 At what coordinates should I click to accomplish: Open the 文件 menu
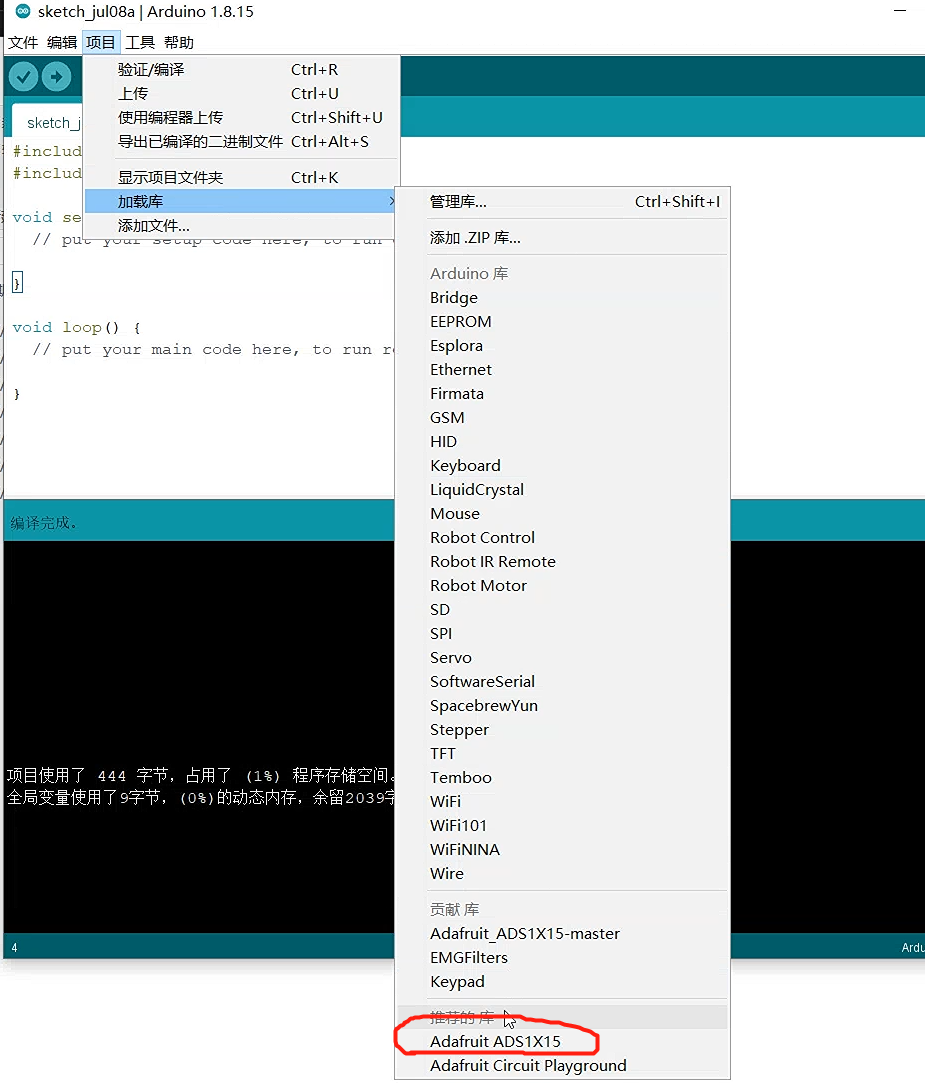[x=22, y=42]
